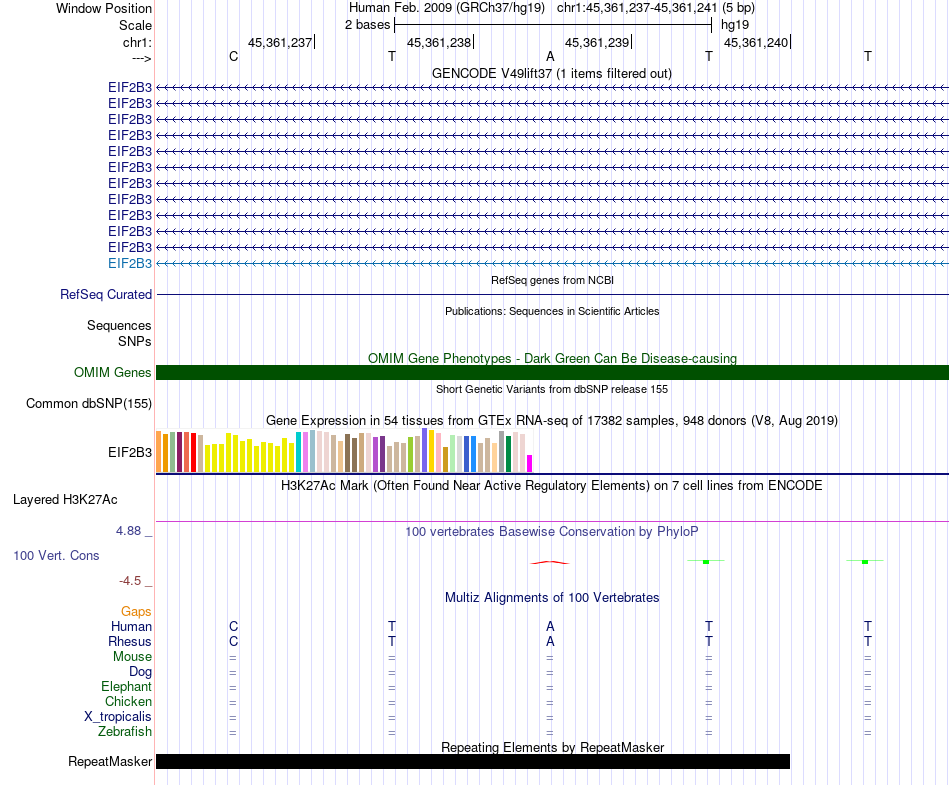This screenshot has width=950, height=785.
Task: Click the RefSeq Curated track label
Action: point(105,294)
